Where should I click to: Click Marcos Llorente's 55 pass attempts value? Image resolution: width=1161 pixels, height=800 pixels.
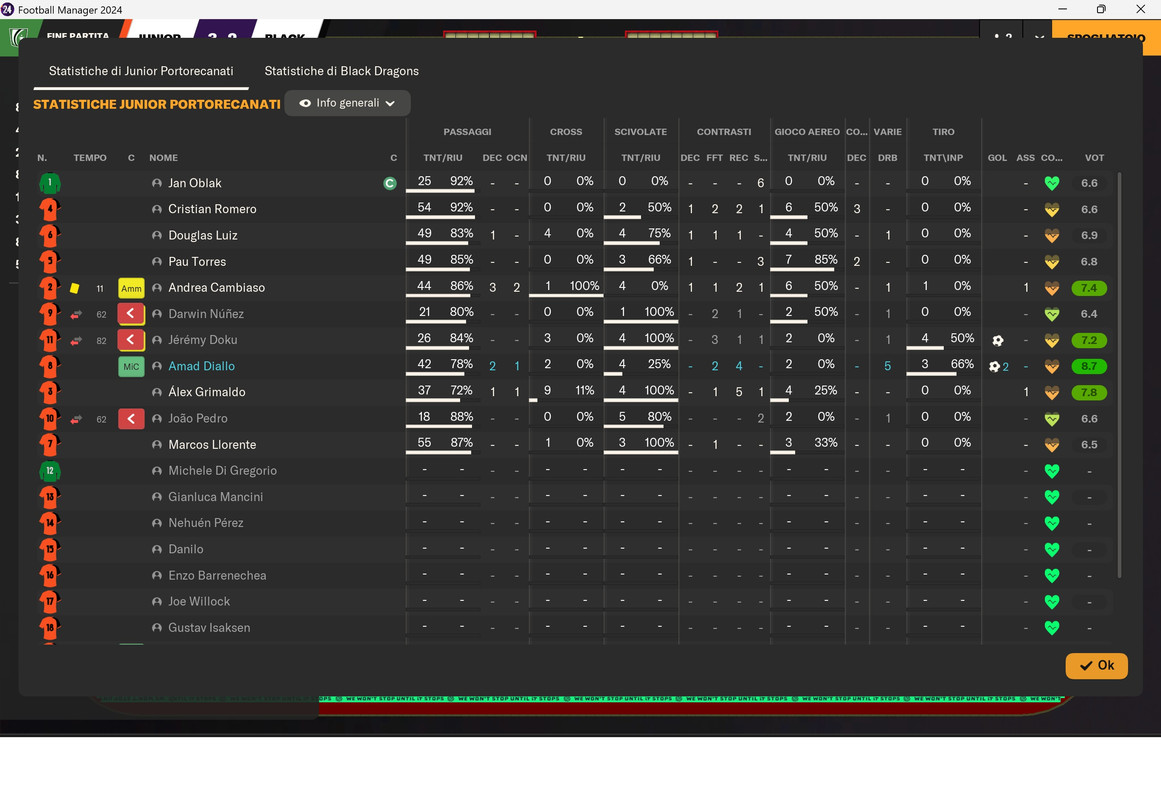[424, 443]
